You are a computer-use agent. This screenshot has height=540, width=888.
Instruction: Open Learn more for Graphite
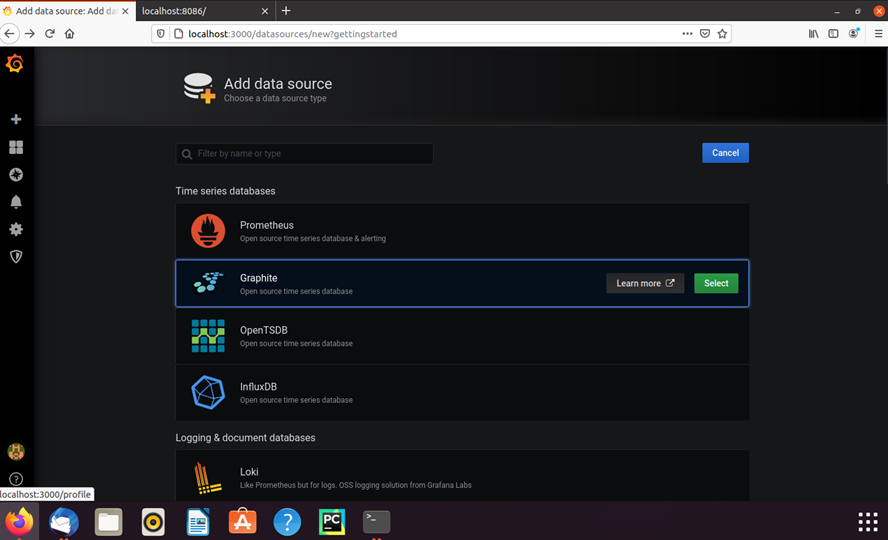pos(645,283)
